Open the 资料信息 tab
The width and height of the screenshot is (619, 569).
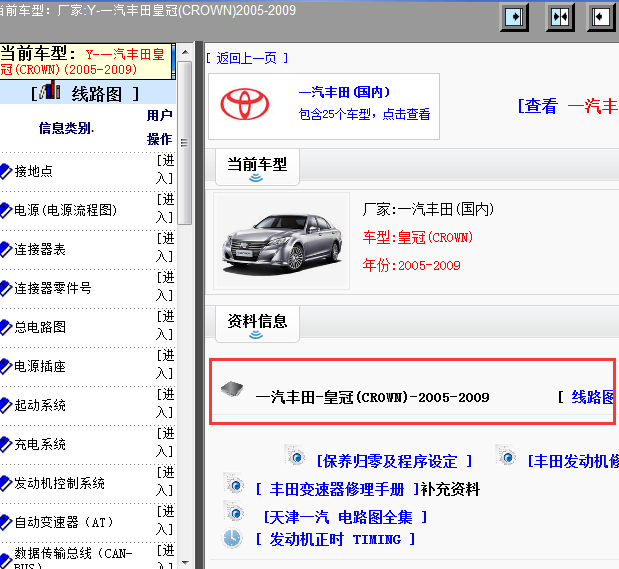coord(257,324)
